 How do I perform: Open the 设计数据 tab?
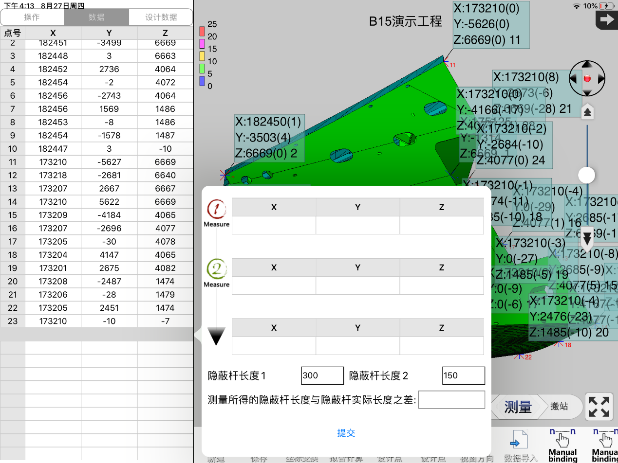point(159,17)
